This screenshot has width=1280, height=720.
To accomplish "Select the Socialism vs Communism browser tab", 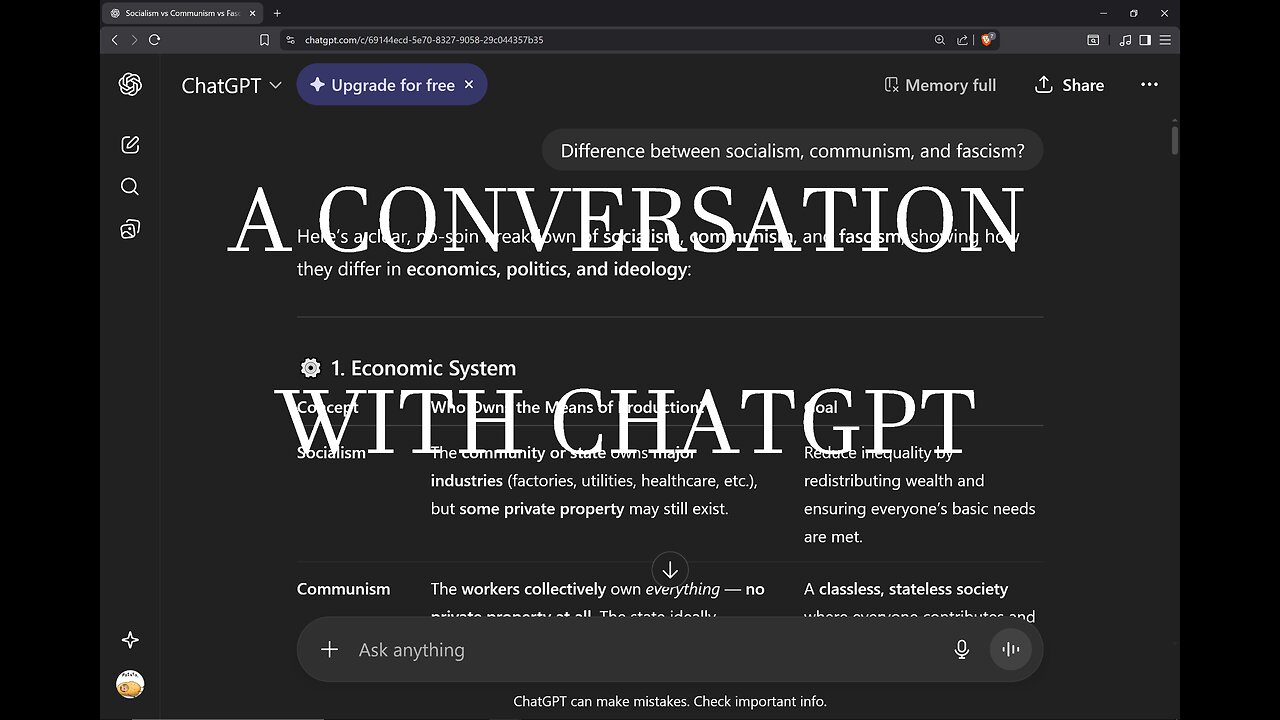I will pos(181,13).
